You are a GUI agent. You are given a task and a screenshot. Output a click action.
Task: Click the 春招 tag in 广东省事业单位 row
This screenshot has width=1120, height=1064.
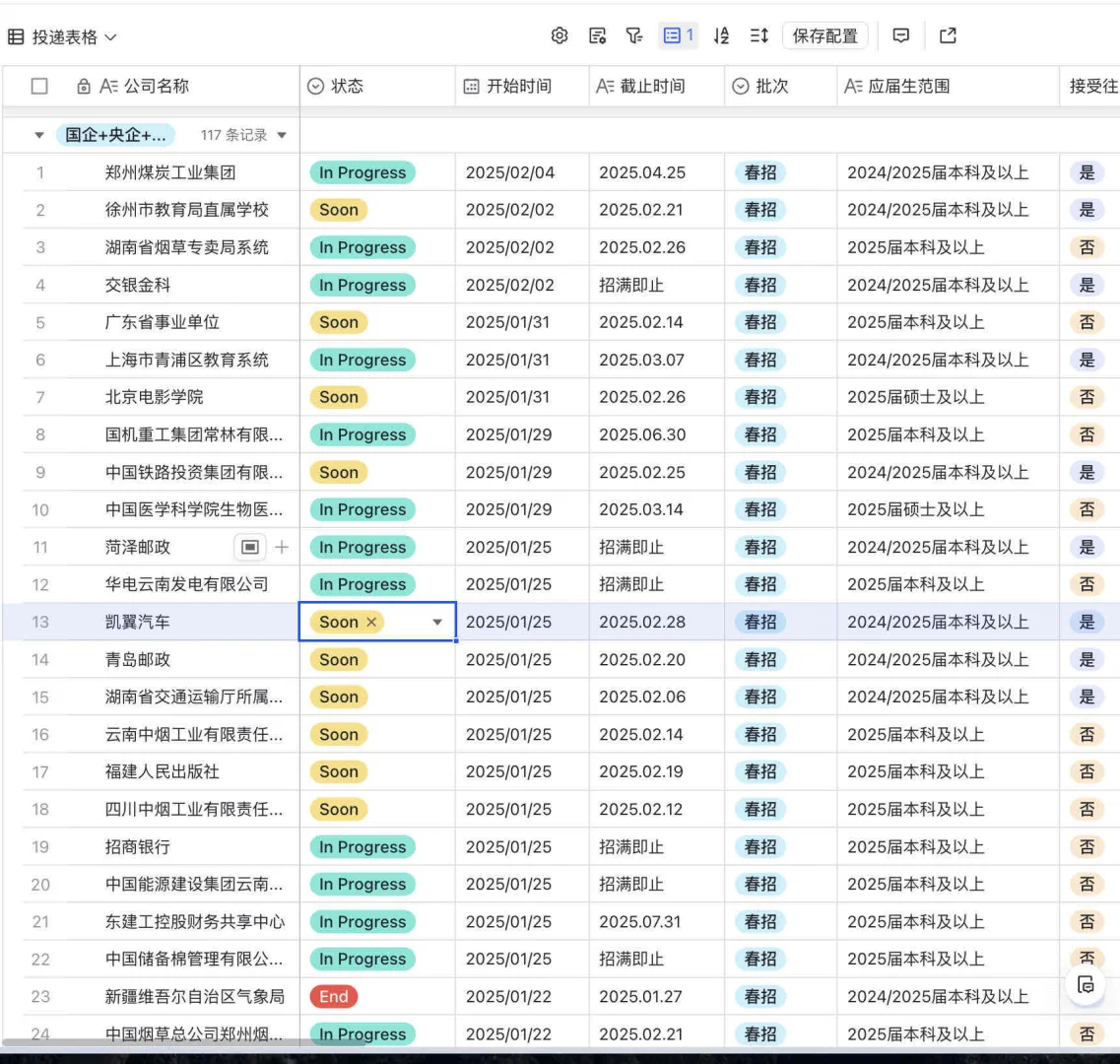760,322
